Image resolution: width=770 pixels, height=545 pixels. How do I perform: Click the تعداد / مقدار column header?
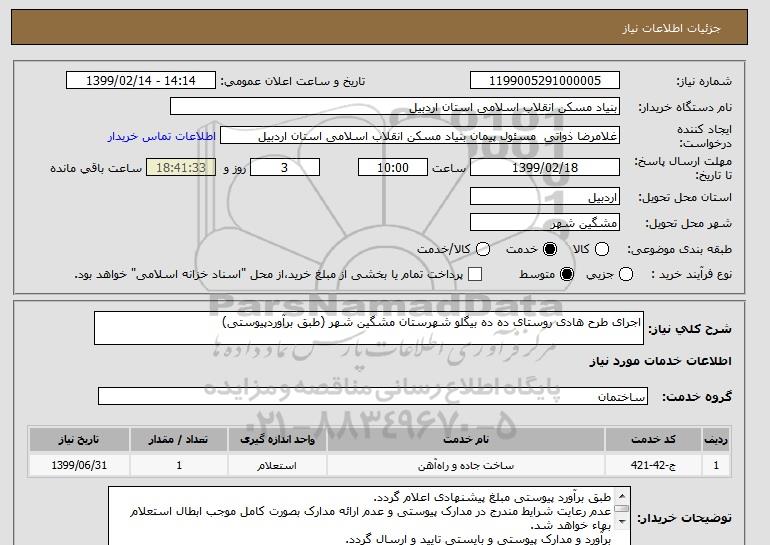(x=179, y=439)
